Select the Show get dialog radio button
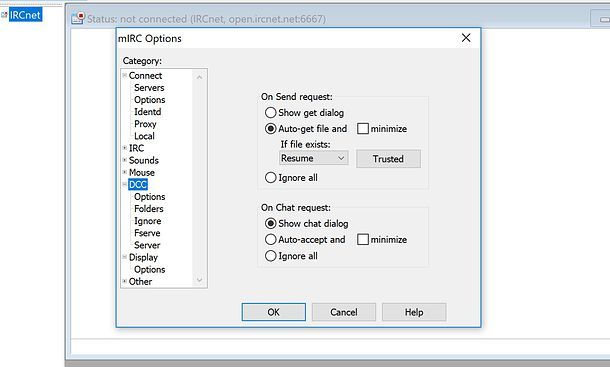This screenshot has height=367, width=610. tap(270, 113)
